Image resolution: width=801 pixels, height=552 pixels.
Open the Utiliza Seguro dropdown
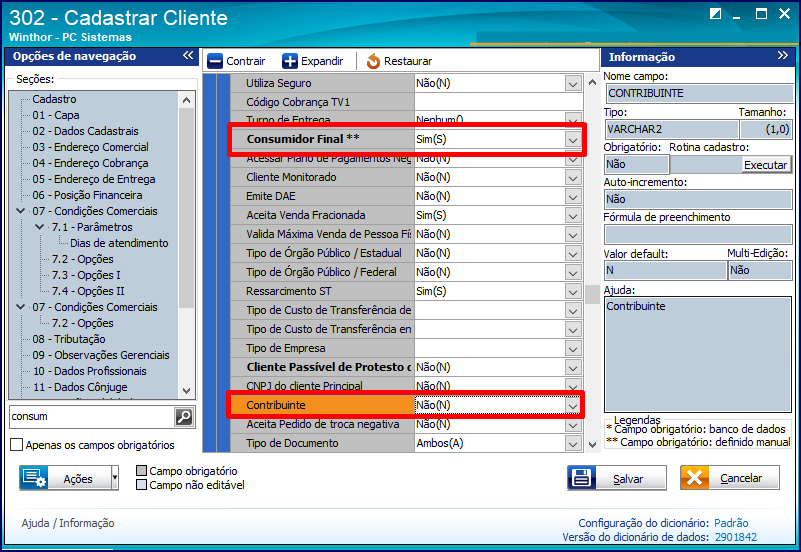pos(573,83)
